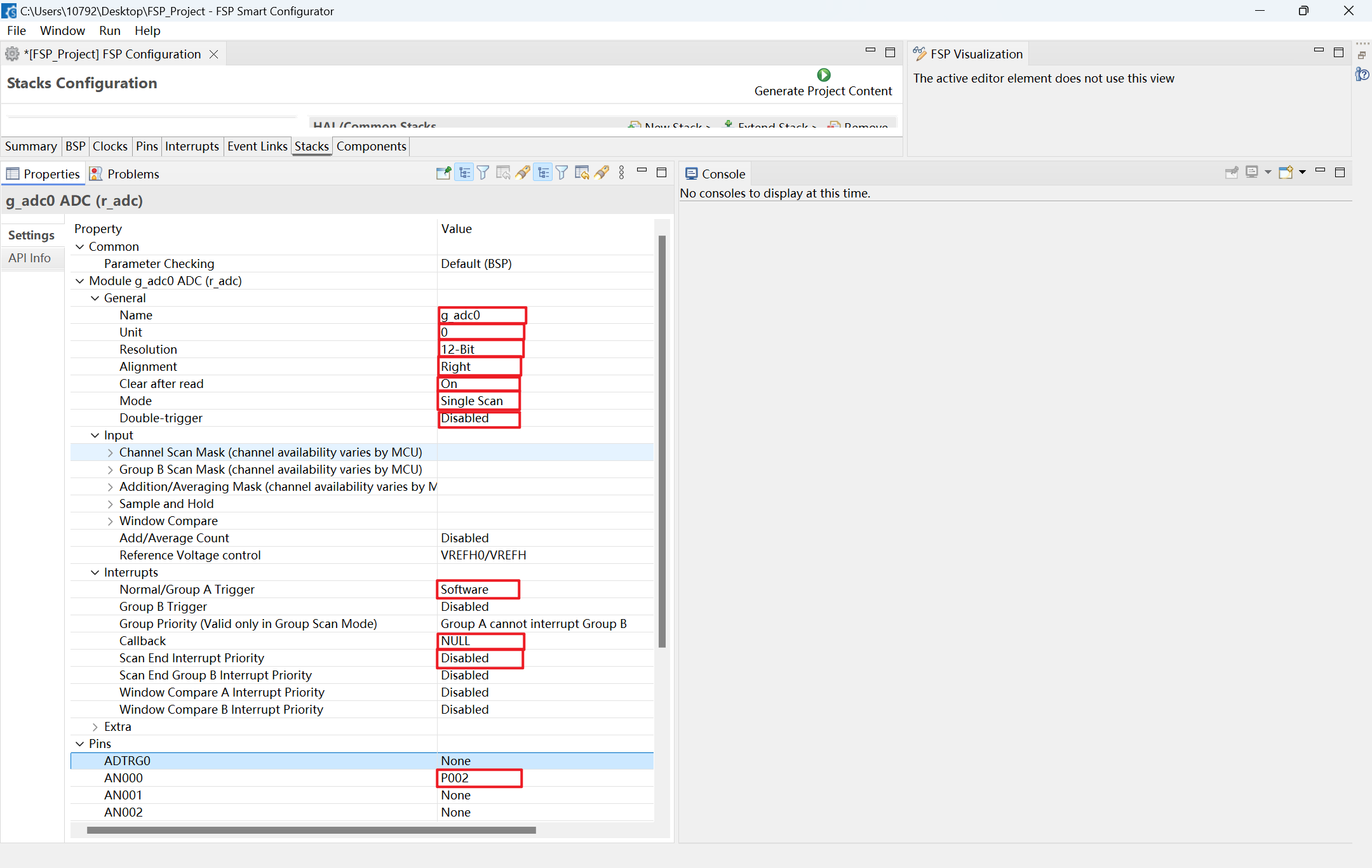Expand the Window Compare row
This screenshot has height=868, width=1372.
111,521
